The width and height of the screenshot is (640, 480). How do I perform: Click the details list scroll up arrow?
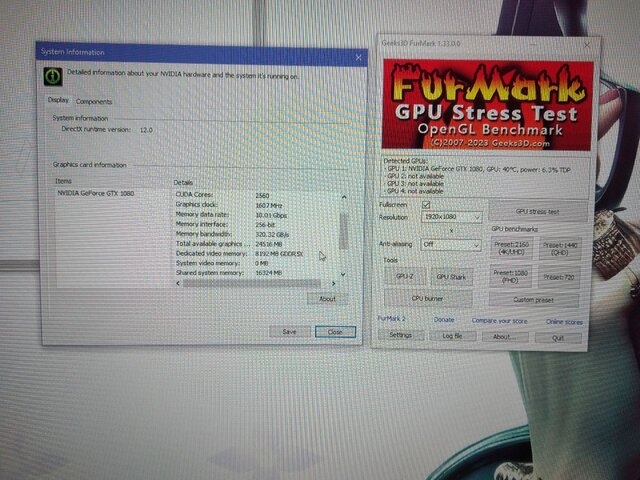tap(344, 197)
